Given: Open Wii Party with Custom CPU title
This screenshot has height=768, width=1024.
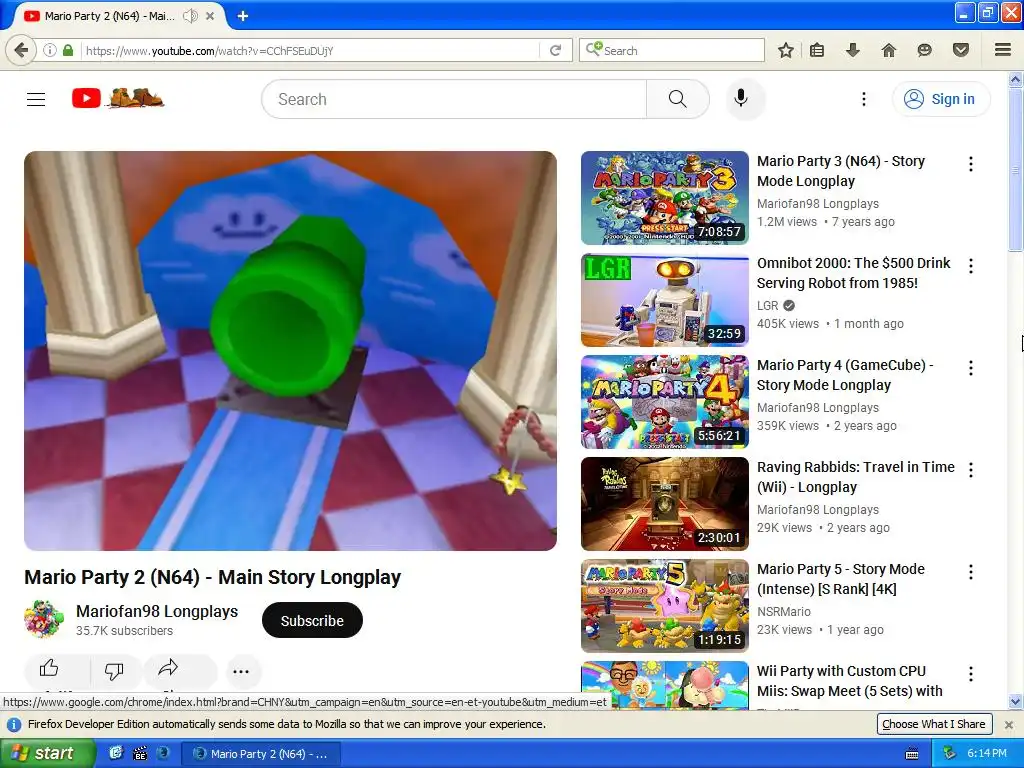Looking at the screenshot, I should (x=849, y=680).
